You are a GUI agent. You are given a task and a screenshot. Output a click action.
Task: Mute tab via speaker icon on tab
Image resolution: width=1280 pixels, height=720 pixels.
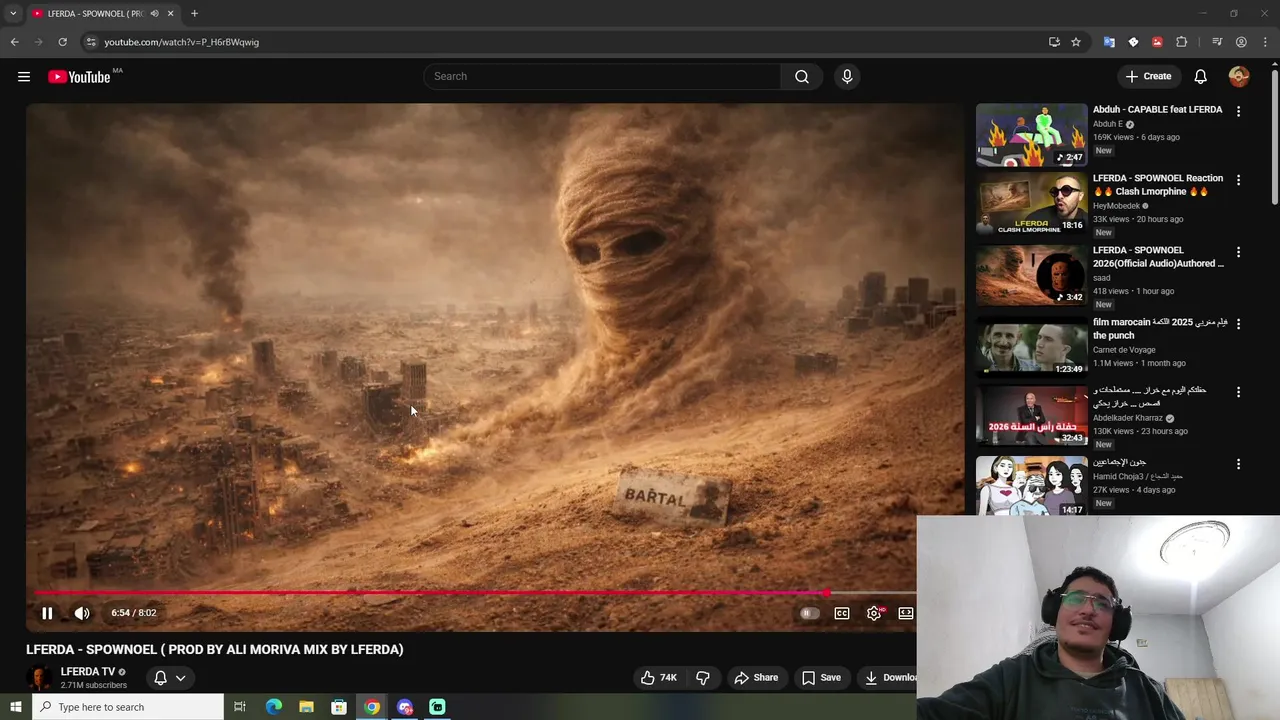click(154, 14)
